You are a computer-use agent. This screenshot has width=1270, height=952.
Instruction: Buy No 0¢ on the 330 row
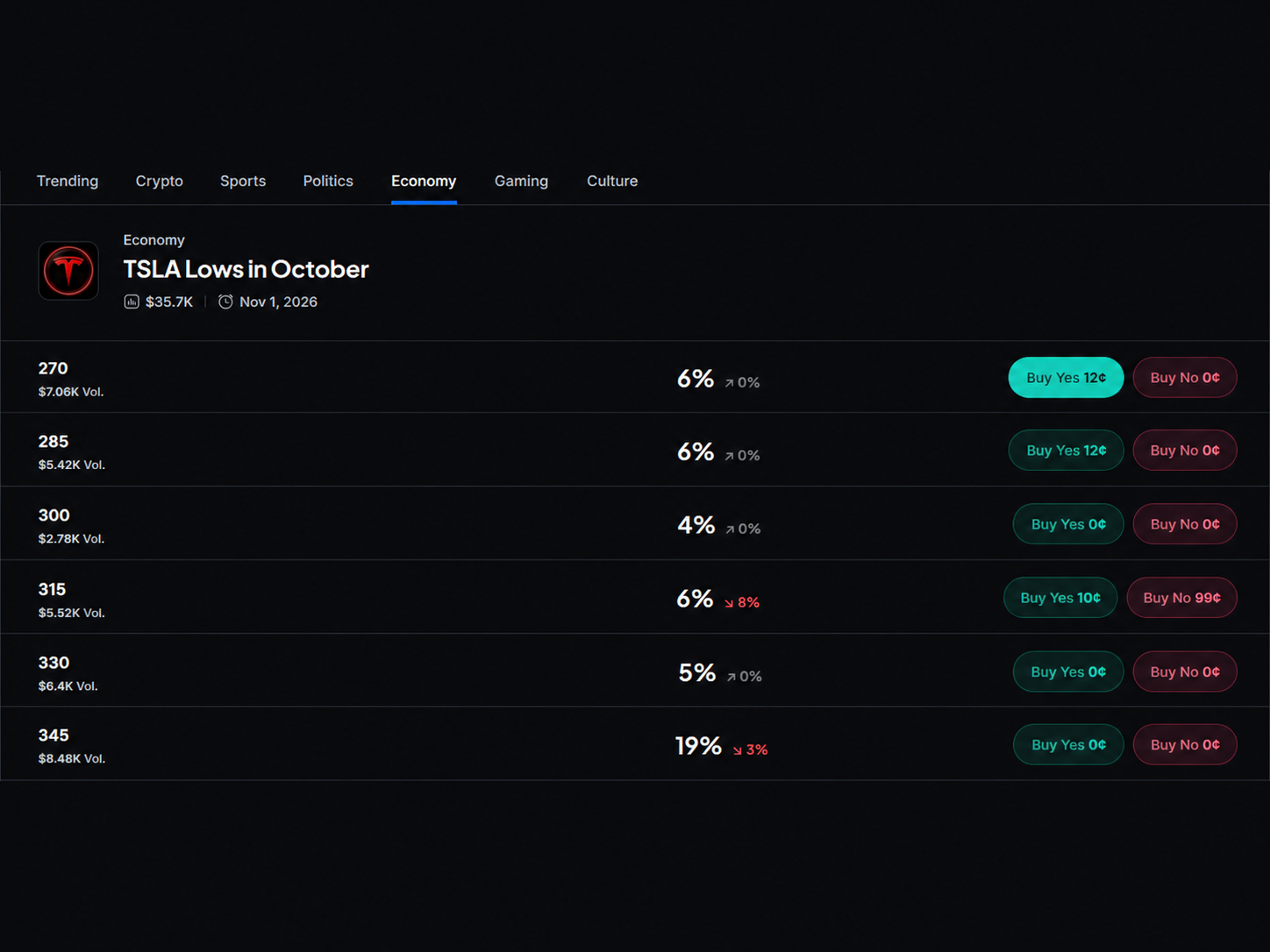click(x=1185, y=671)
